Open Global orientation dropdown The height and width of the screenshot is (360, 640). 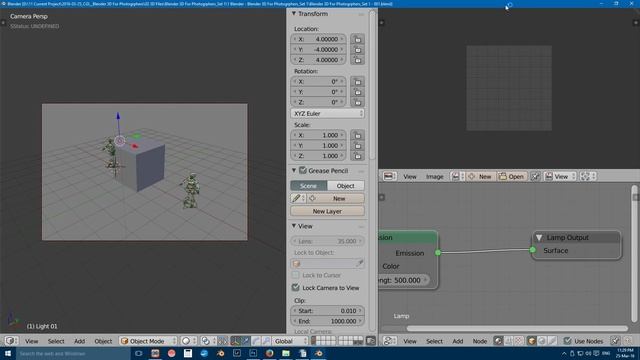pos(290,341)
